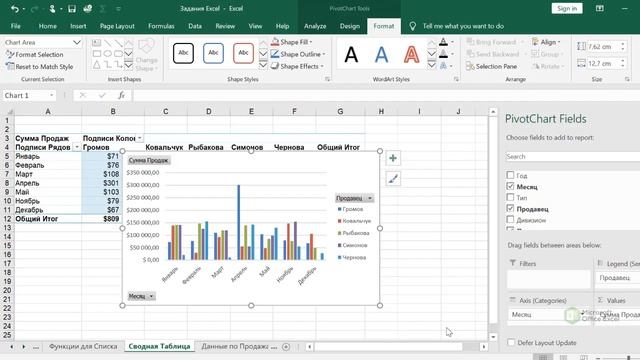
Task: Open the Chart Area element dropdown
Action: point(77,42)
